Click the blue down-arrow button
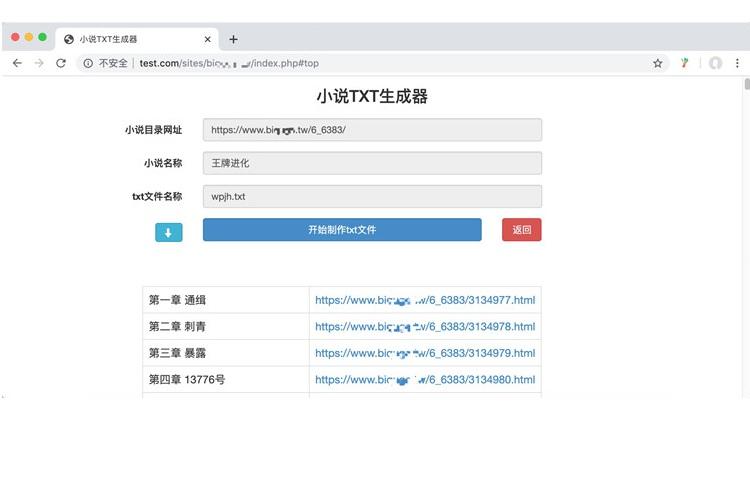Image resolution: width=750 pixels, height=487 pixels. [168, 232]
